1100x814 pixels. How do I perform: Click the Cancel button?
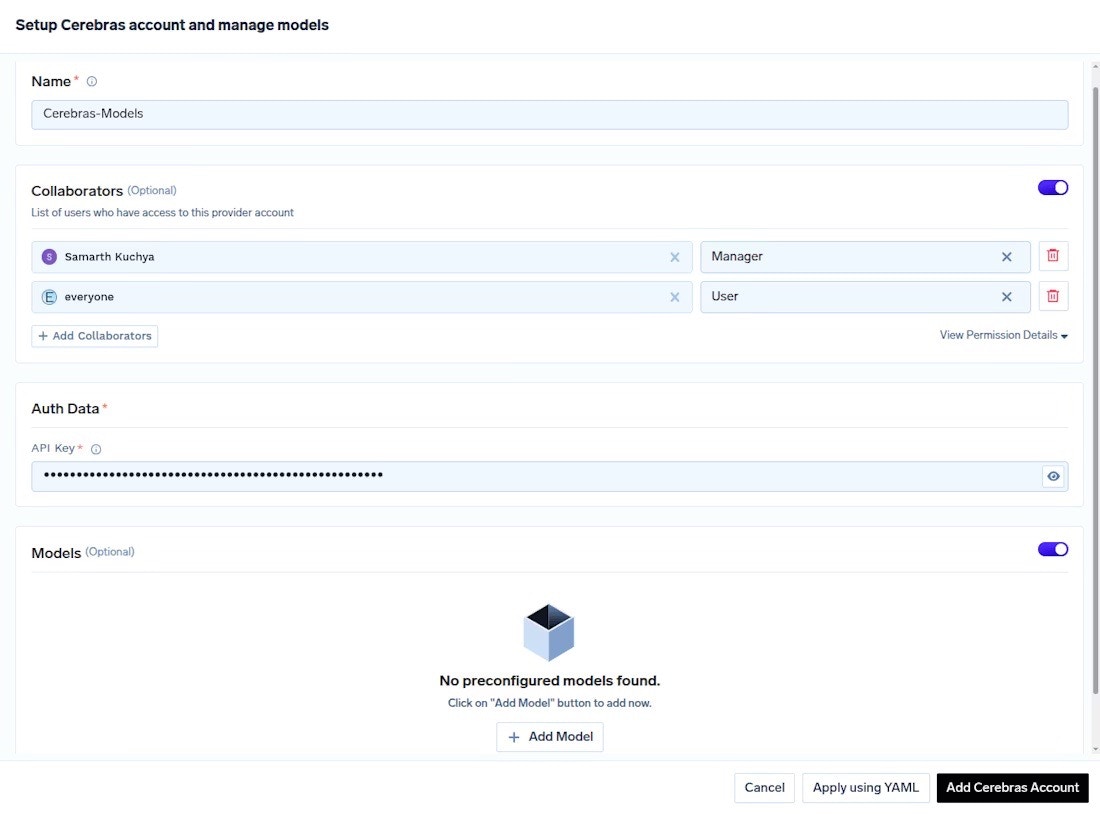click(765, 788)
